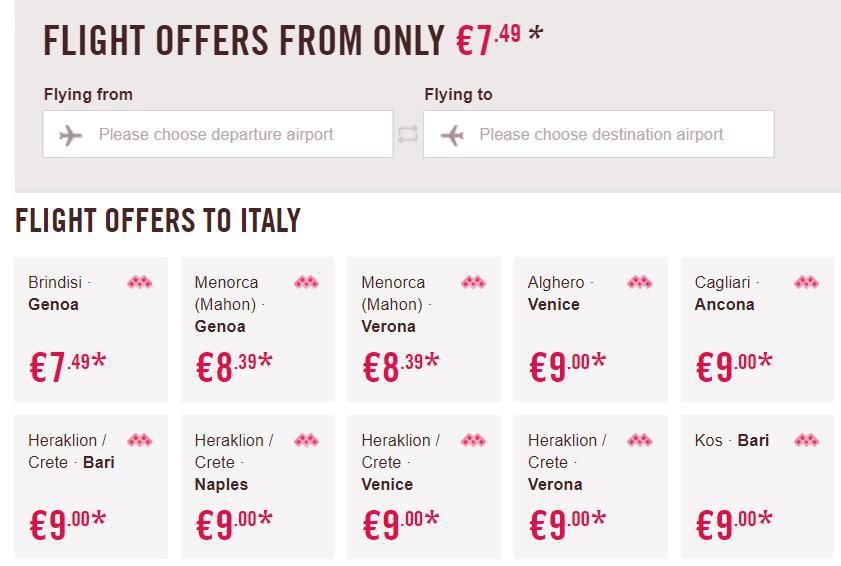
Task: Open the Heraklion to Verona offer
Action: pyautogui.click(x=591, y=487)
